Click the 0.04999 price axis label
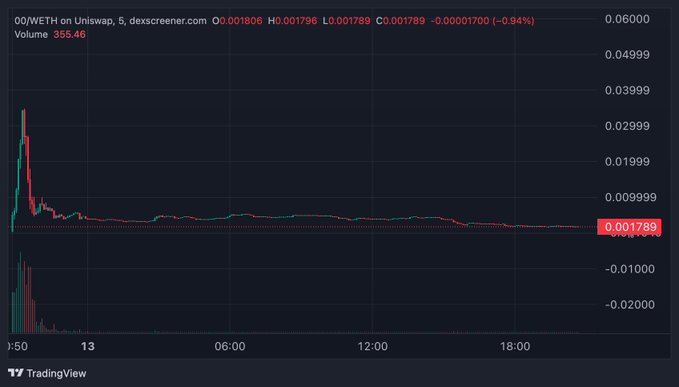Screen dimensions: 679x387 [627, 55]
